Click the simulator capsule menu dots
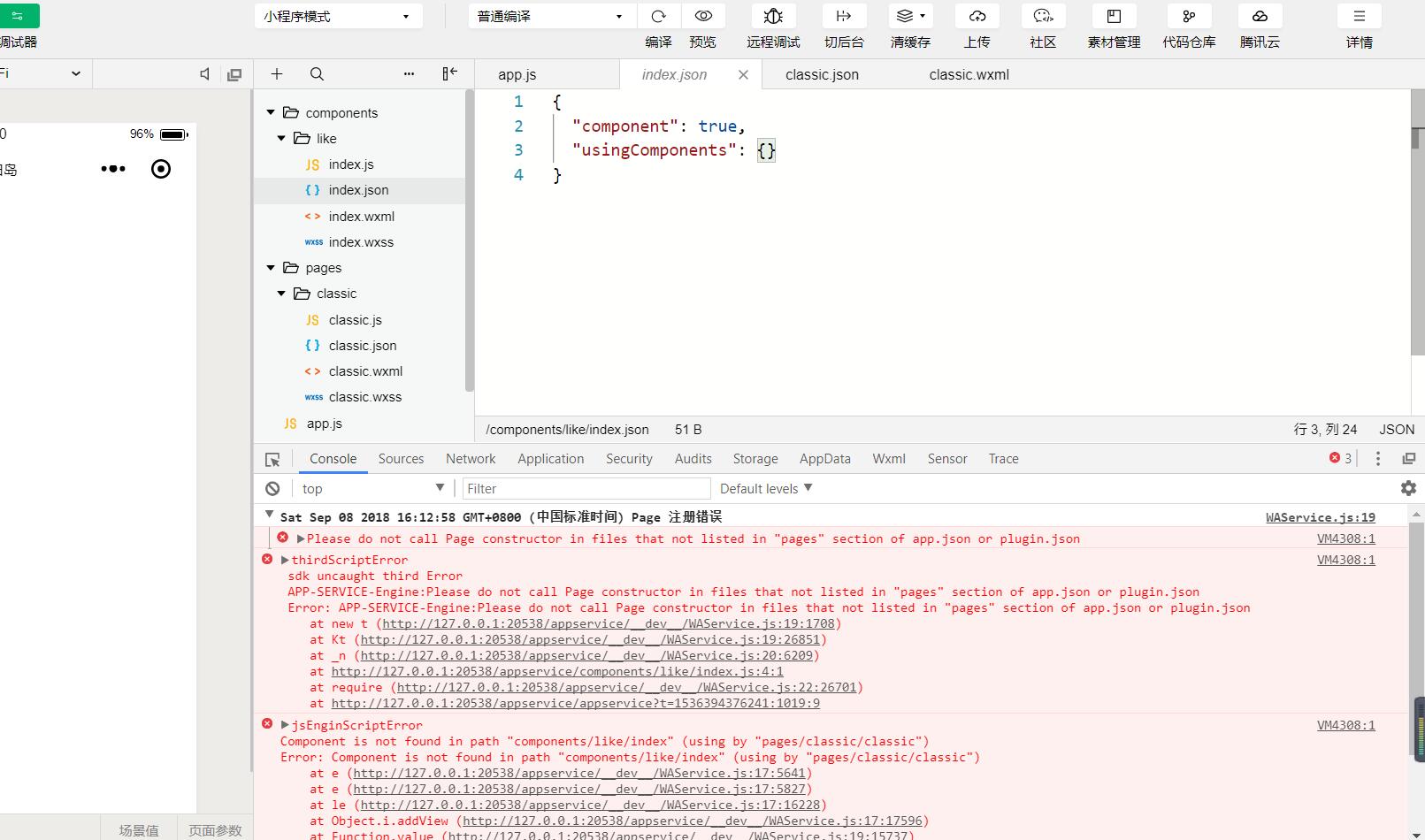 coord(113,169)
